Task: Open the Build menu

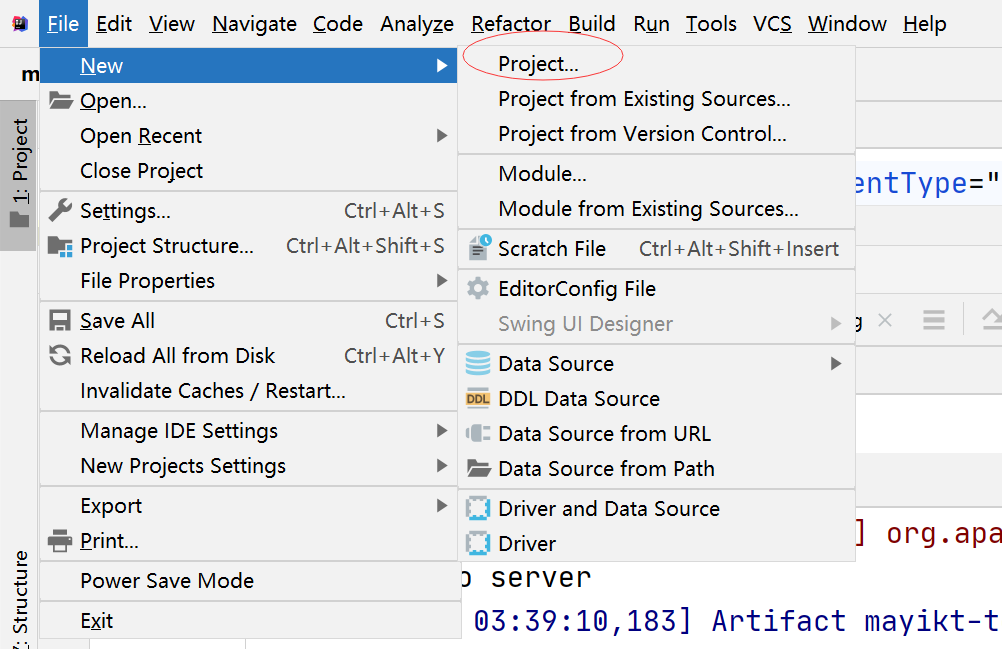Action: (591, 23)
